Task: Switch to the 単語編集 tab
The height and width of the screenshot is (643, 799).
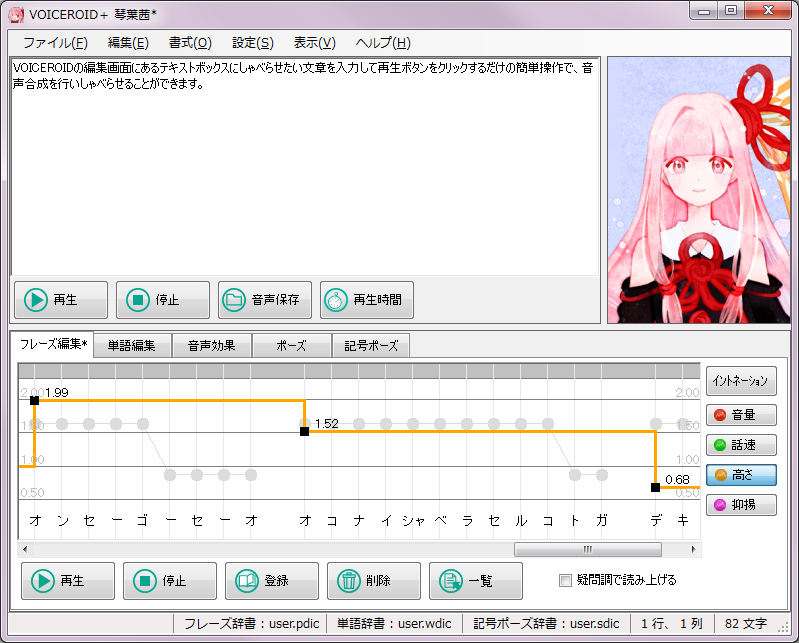Action: click(x=131, y=345)
